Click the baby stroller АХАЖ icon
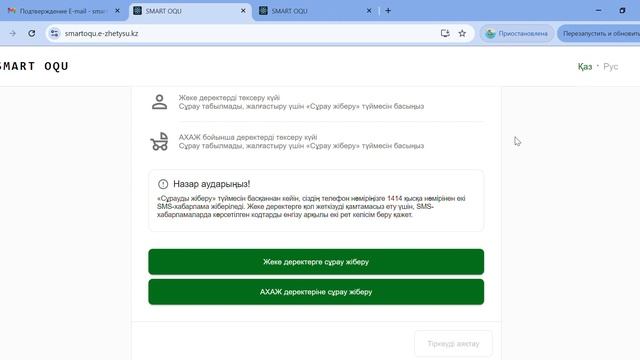The height and width of the screenshot is (360, 640). coord(160,141)
